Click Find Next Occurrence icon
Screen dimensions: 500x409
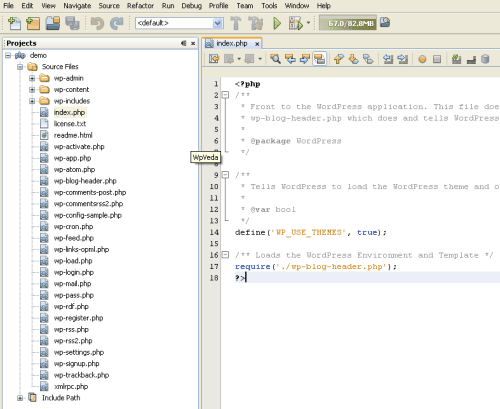pyautogui.click(x=305, y=59)
